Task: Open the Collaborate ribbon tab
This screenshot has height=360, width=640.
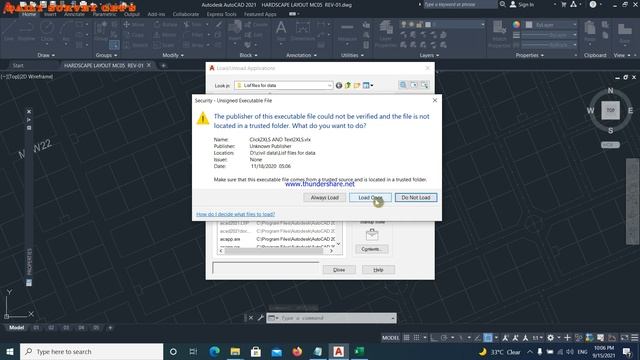Action: tap(186, 14)
